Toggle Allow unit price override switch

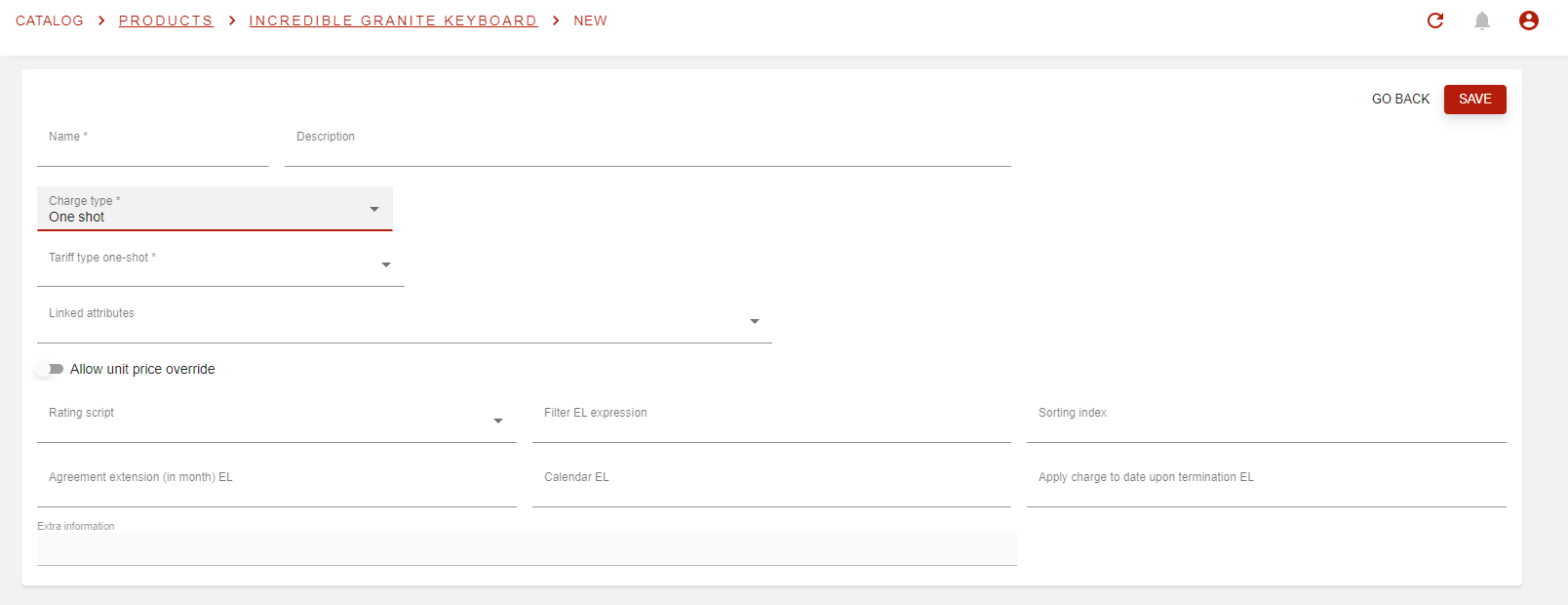point(50,369)
